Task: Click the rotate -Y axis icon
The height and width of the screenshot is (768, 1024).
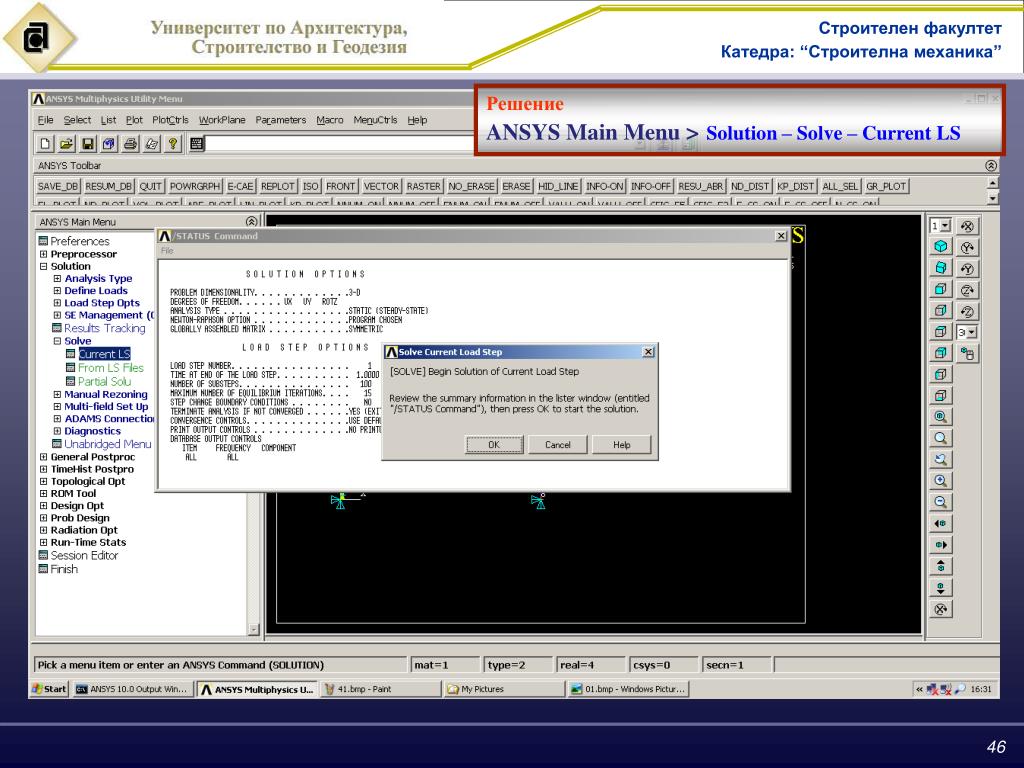Action: [x=967, y=268]
